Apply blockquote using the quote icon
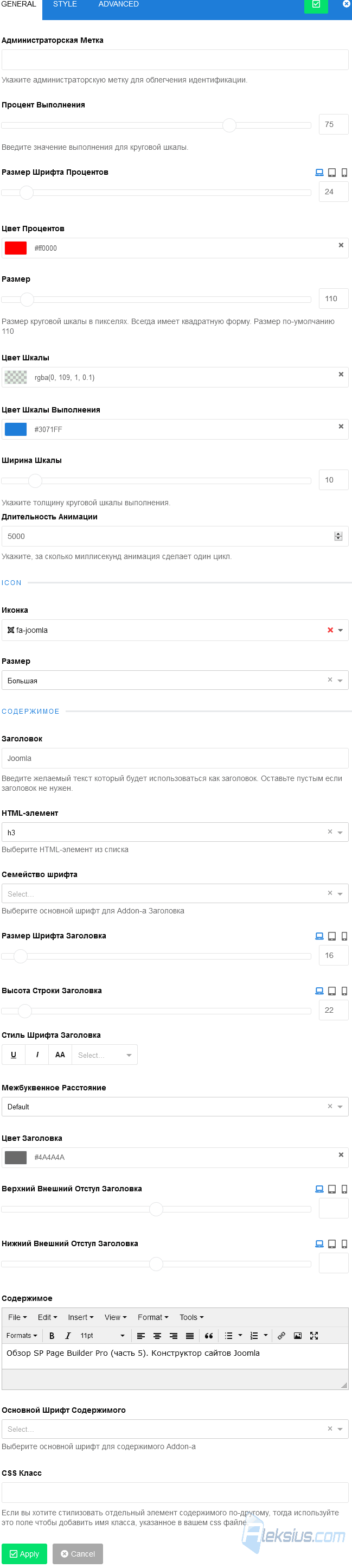 coord(208,1335)
